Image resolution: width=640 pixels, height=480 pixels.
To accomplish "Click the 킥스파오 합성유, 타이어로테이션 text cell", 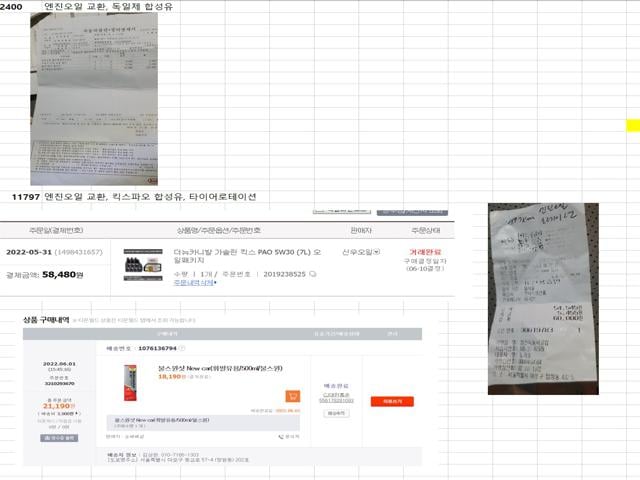I will coord(150,197).
